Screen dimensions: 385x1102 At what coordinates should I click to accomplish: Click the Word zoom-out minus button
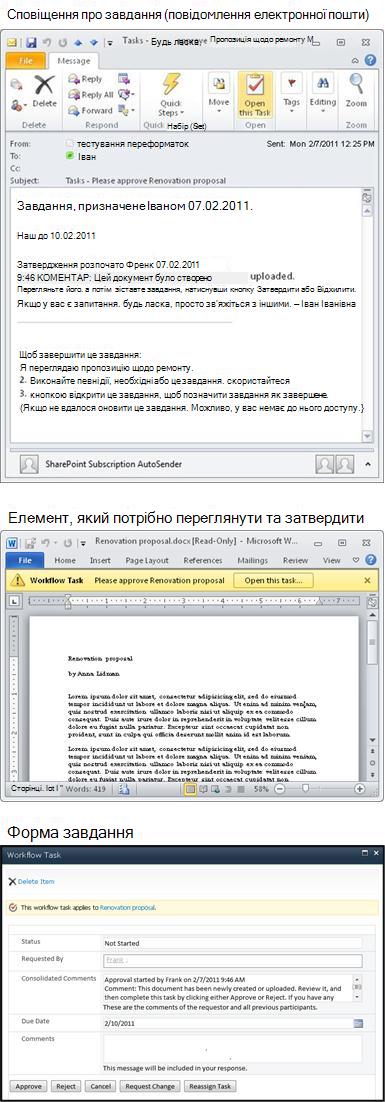(279, 789)
